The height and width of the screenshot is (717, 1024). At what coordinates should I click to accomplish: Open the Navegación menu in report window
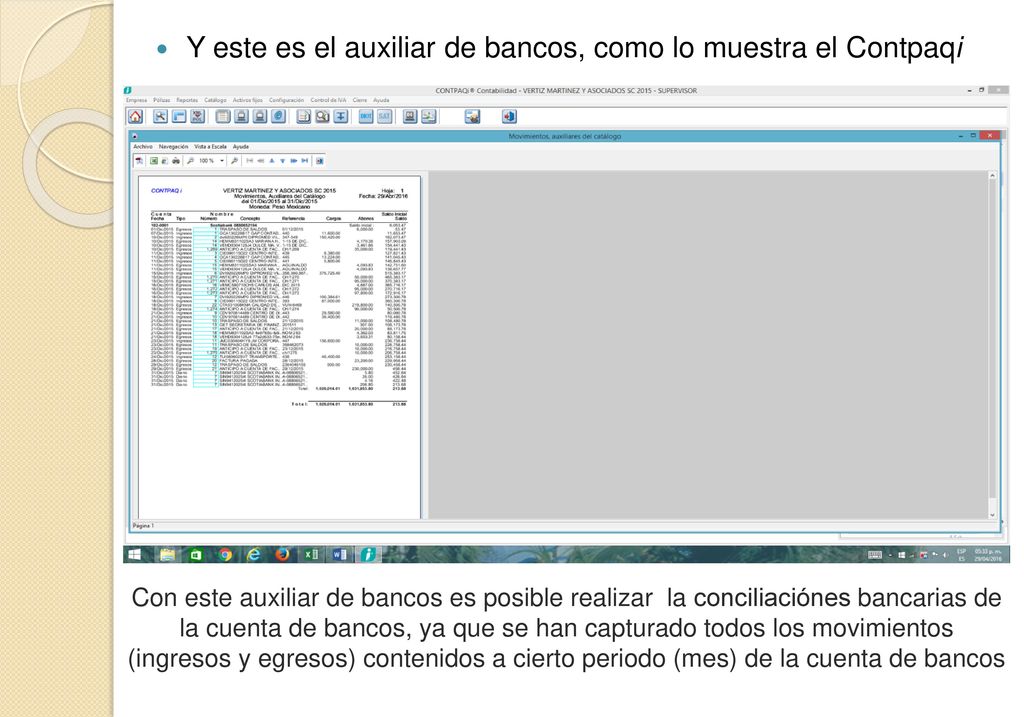(173, 146)
